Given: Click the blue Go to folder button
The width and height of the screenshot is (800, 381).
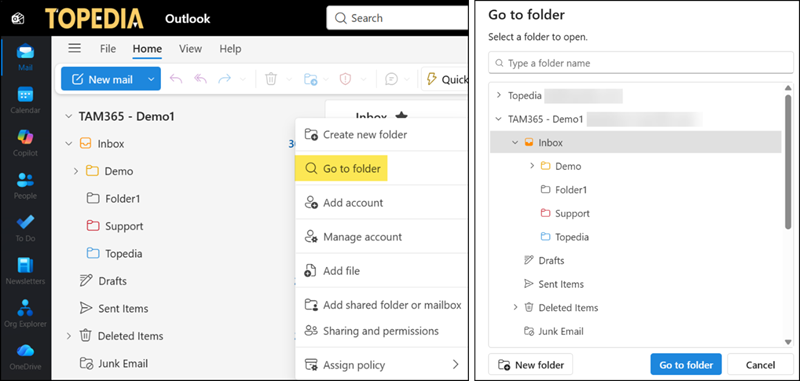Looking at the screenshot, I should point(686,365).
